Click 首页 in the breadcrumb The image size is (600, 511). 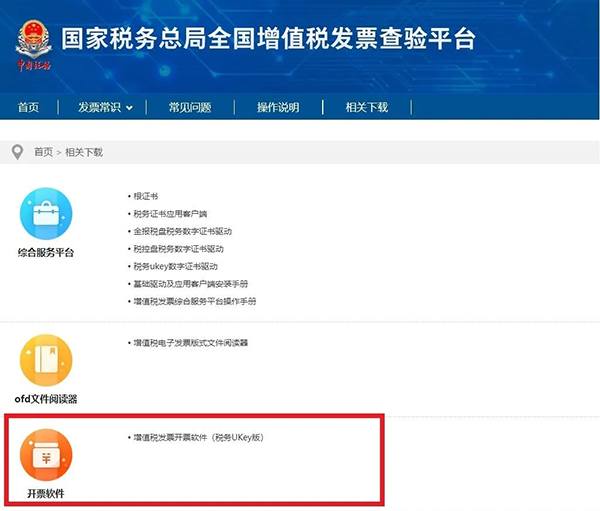(x=43, y=152)
